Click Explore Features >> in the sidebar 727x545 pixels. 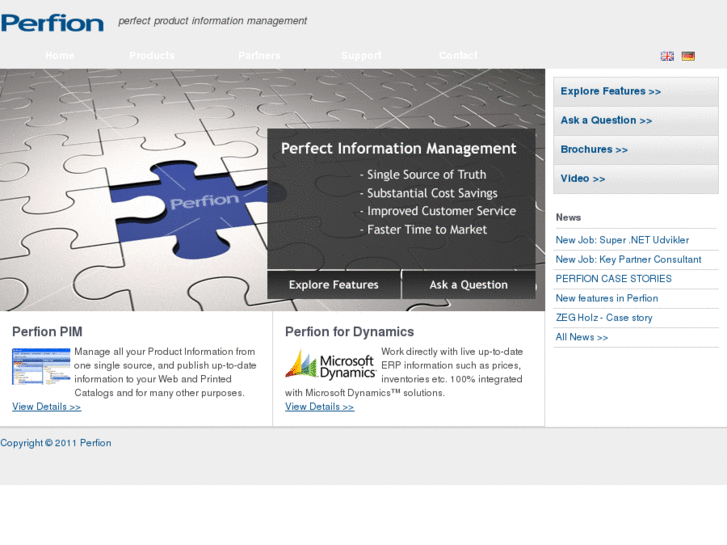click(x=636, y=91)
